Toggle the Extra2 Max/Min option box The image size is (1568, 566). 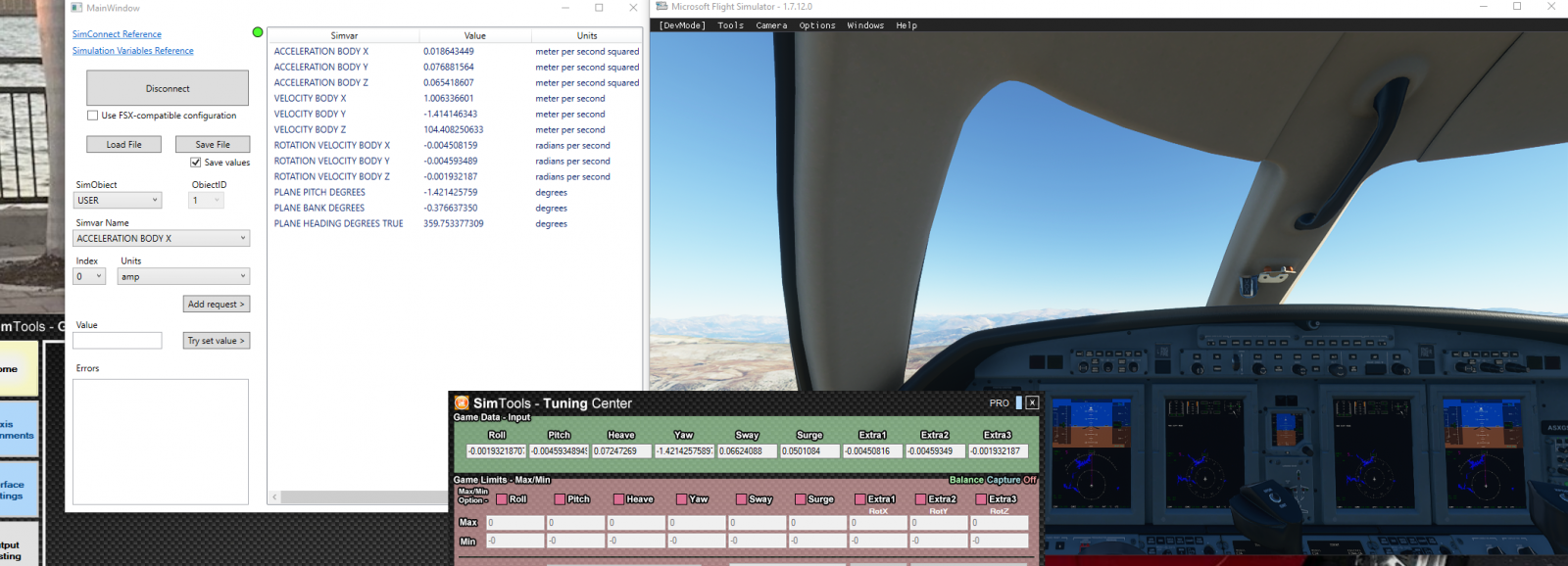pos(921,499)
